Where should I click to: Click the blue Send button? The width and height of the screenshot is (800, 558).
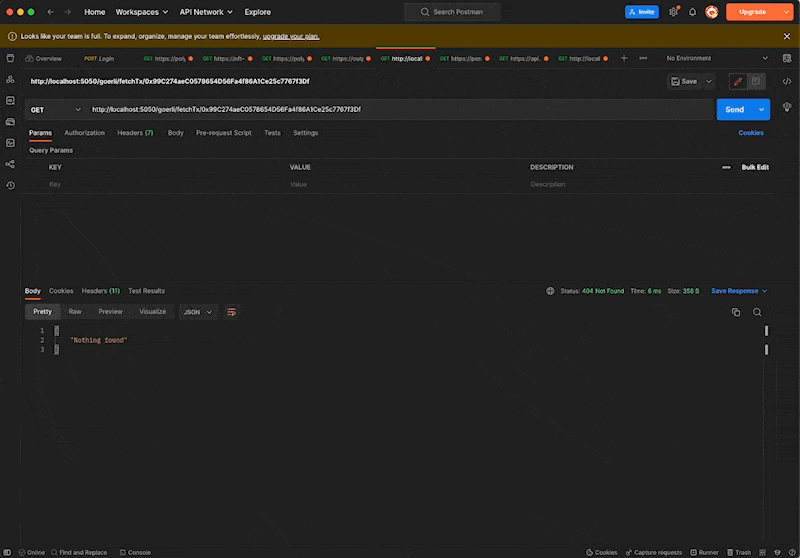(x=735, y=109)
